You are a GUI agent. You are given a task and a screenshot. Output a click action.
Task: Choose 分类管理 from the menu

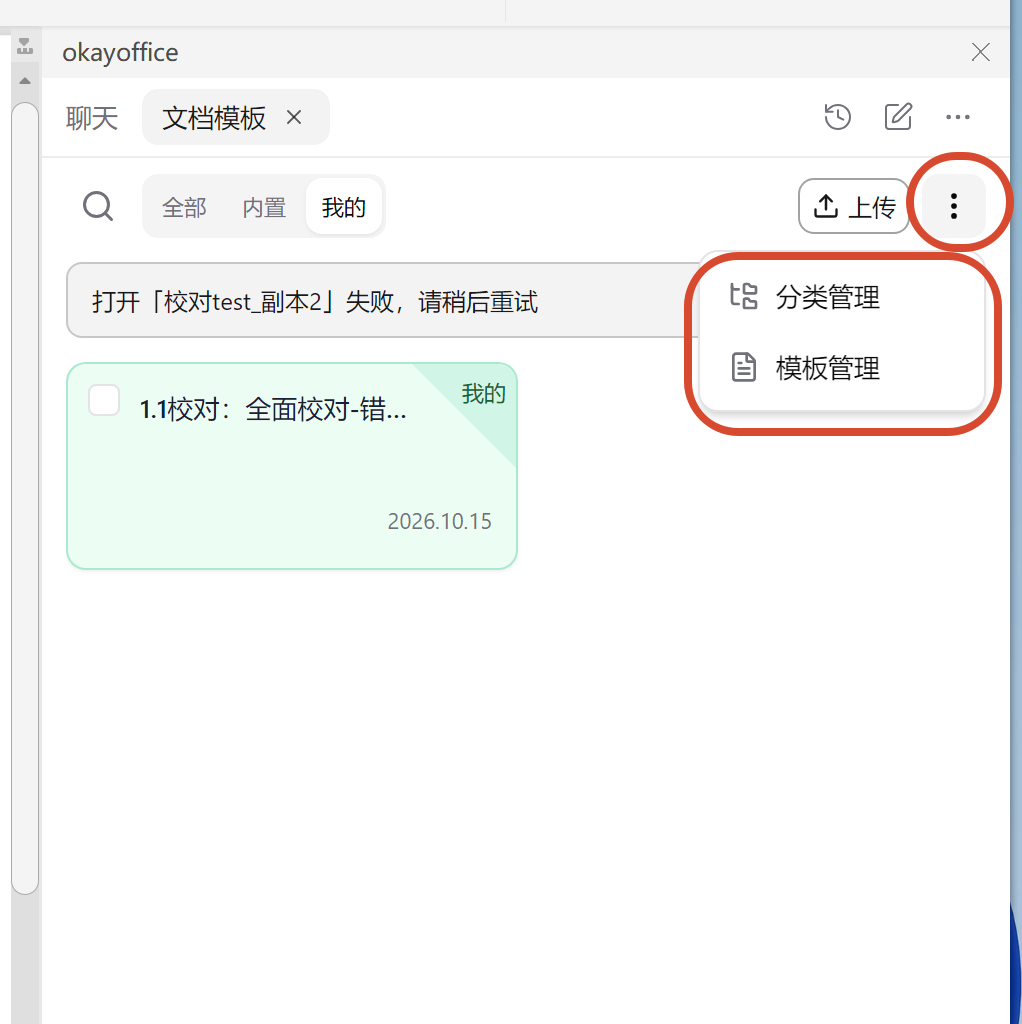pos(841,297)
